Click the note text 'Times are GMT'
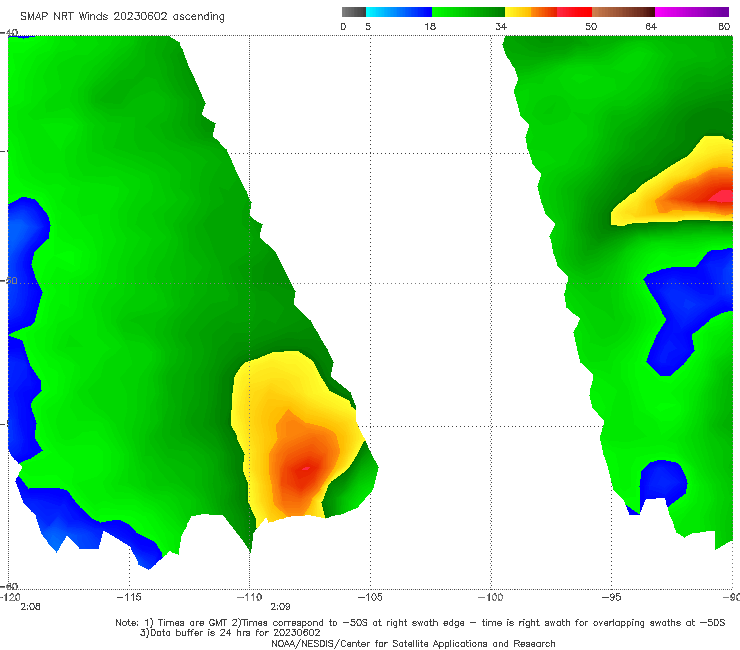The height and width of the screenshot is (650, 740). pos(193,623)
